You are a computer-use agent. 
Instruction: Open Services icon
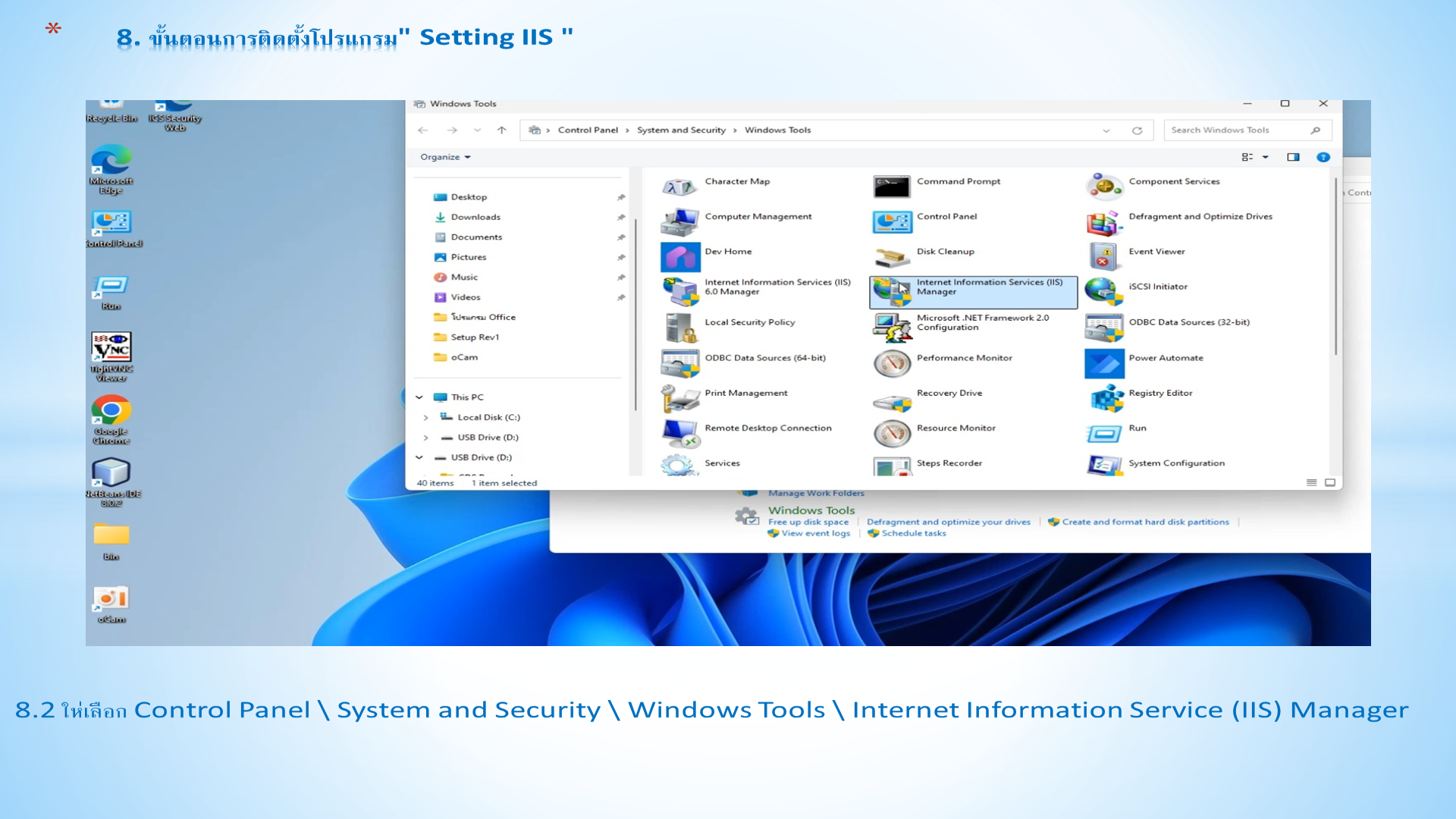[679, 464]
